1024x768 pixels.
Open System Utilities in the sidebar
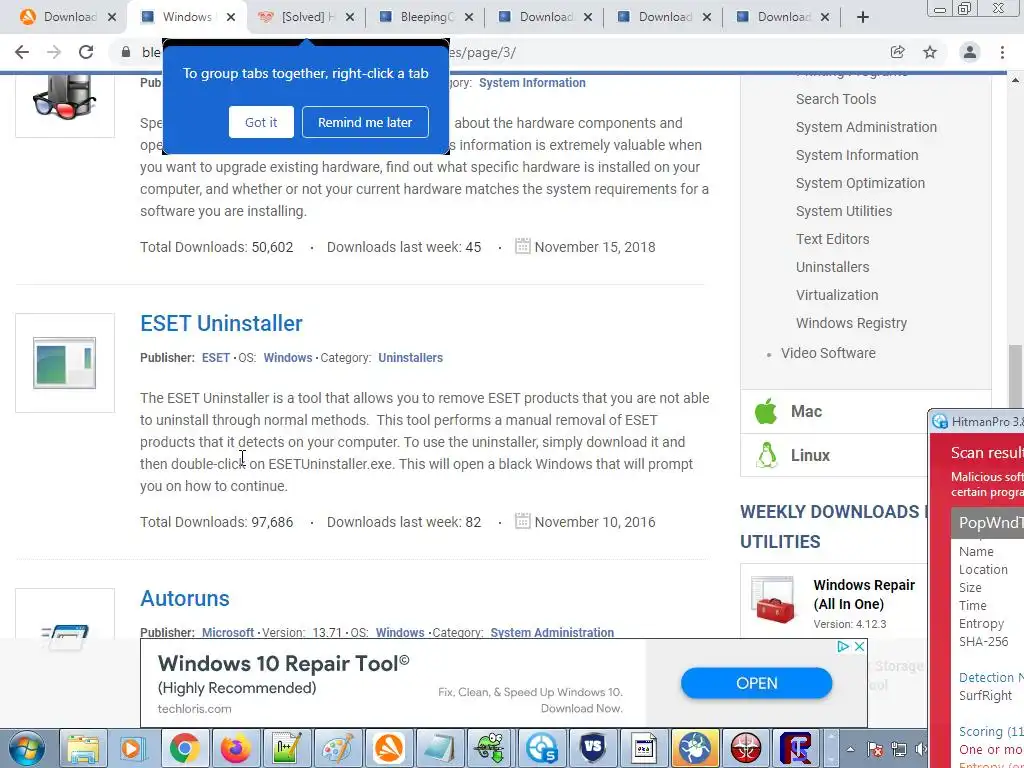(x=844, y=212)
